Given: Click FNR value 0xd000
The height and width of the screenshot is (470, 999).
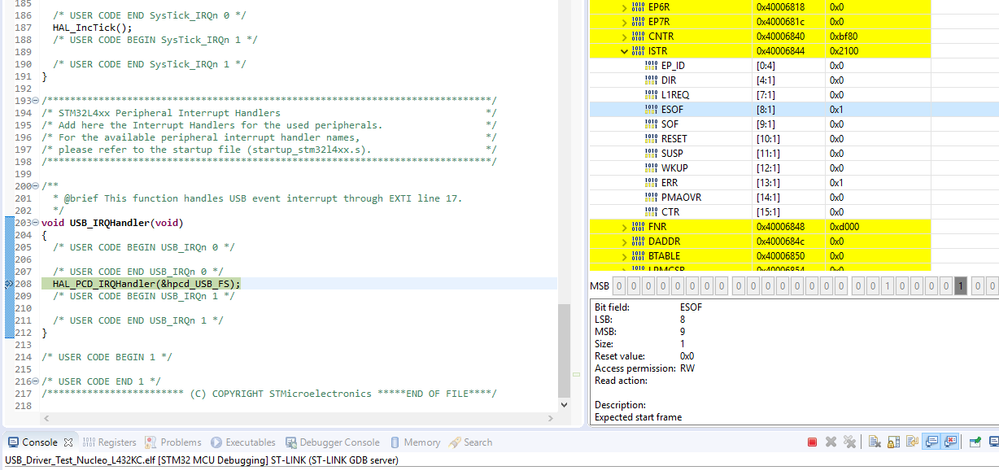Looking at the screenshot, I should point(844,227).
